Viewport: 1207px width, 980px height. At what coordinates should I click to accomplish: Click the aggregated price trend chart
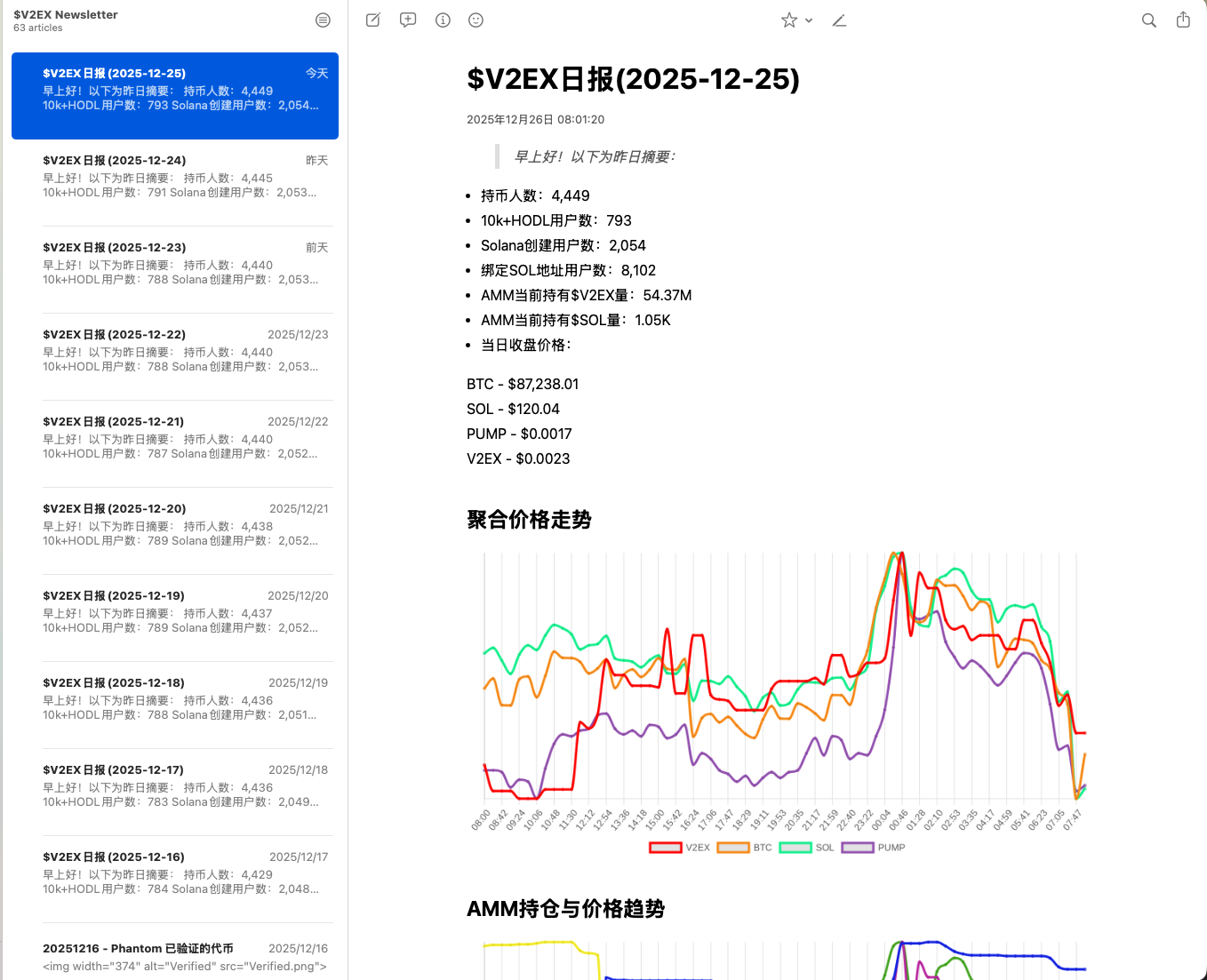click(778, 702)
